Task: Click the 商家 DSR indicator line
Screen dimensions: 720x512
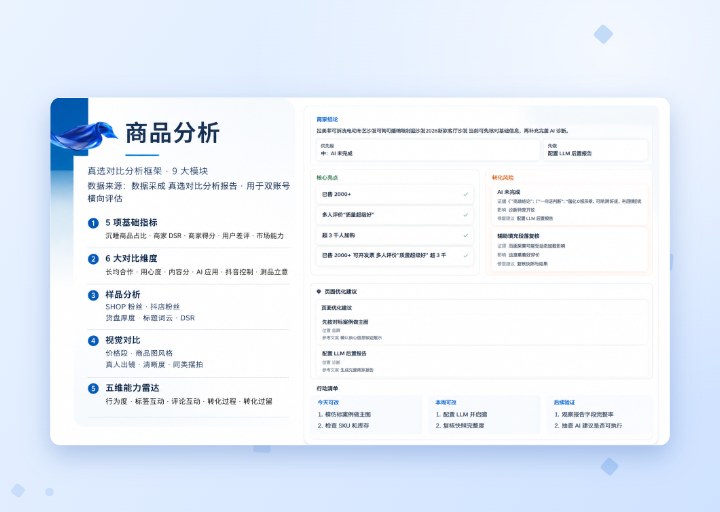Action: pos(195,236)
